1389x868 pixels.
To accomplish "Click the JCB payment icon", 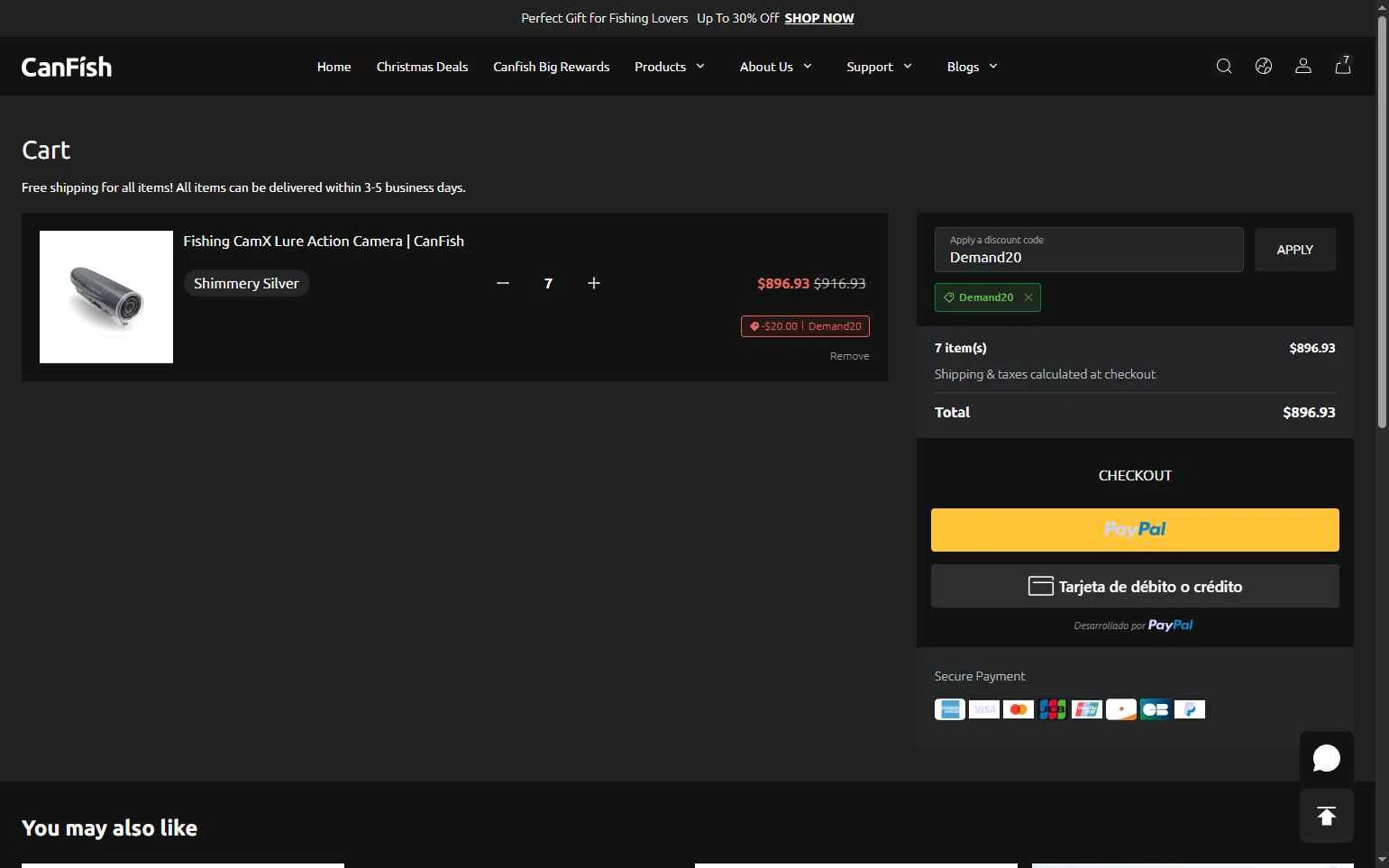I will (x=1053, y=709).
